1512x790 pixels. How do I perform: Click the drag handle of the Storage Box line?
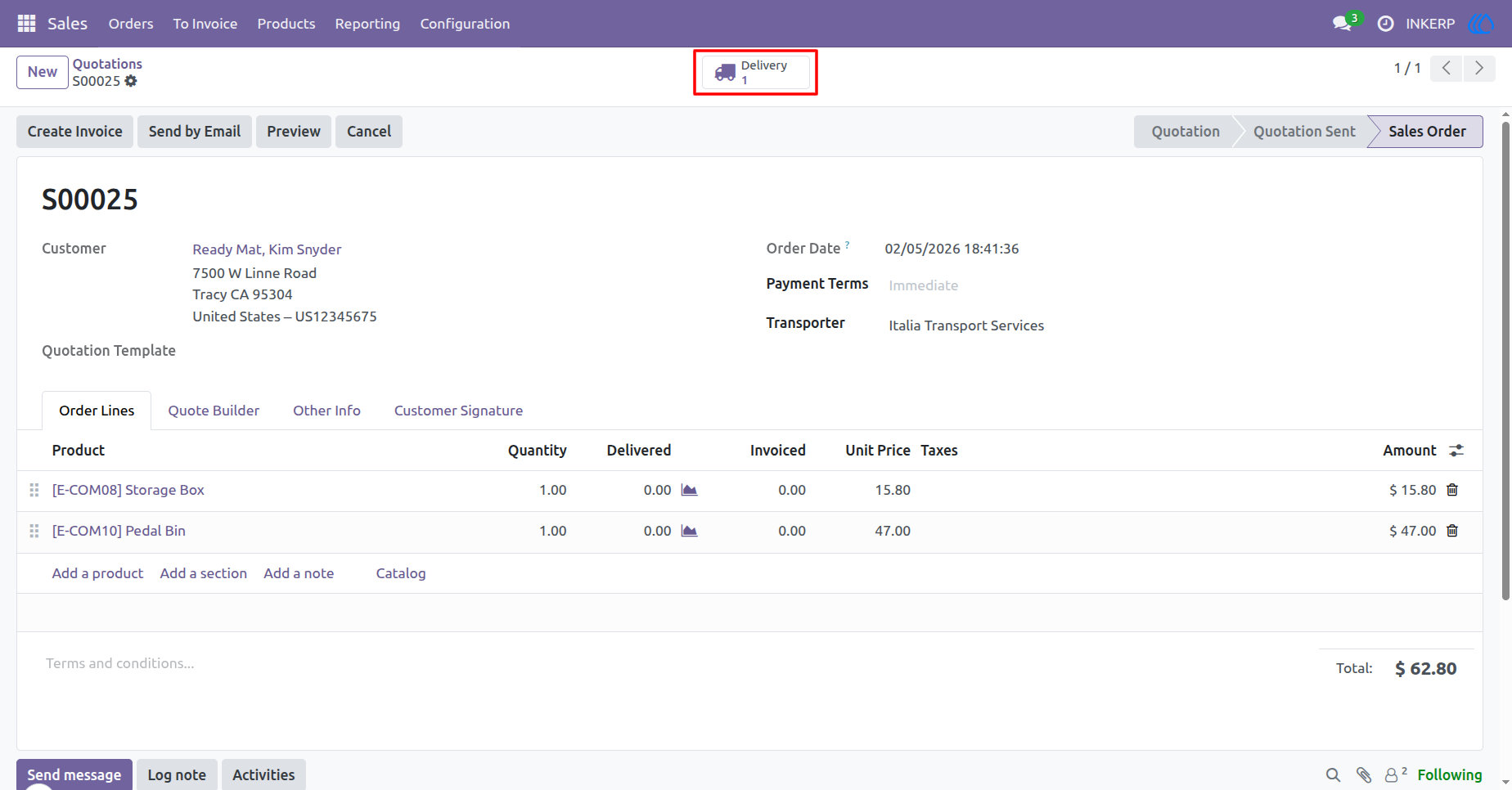(x=34, y=490)
